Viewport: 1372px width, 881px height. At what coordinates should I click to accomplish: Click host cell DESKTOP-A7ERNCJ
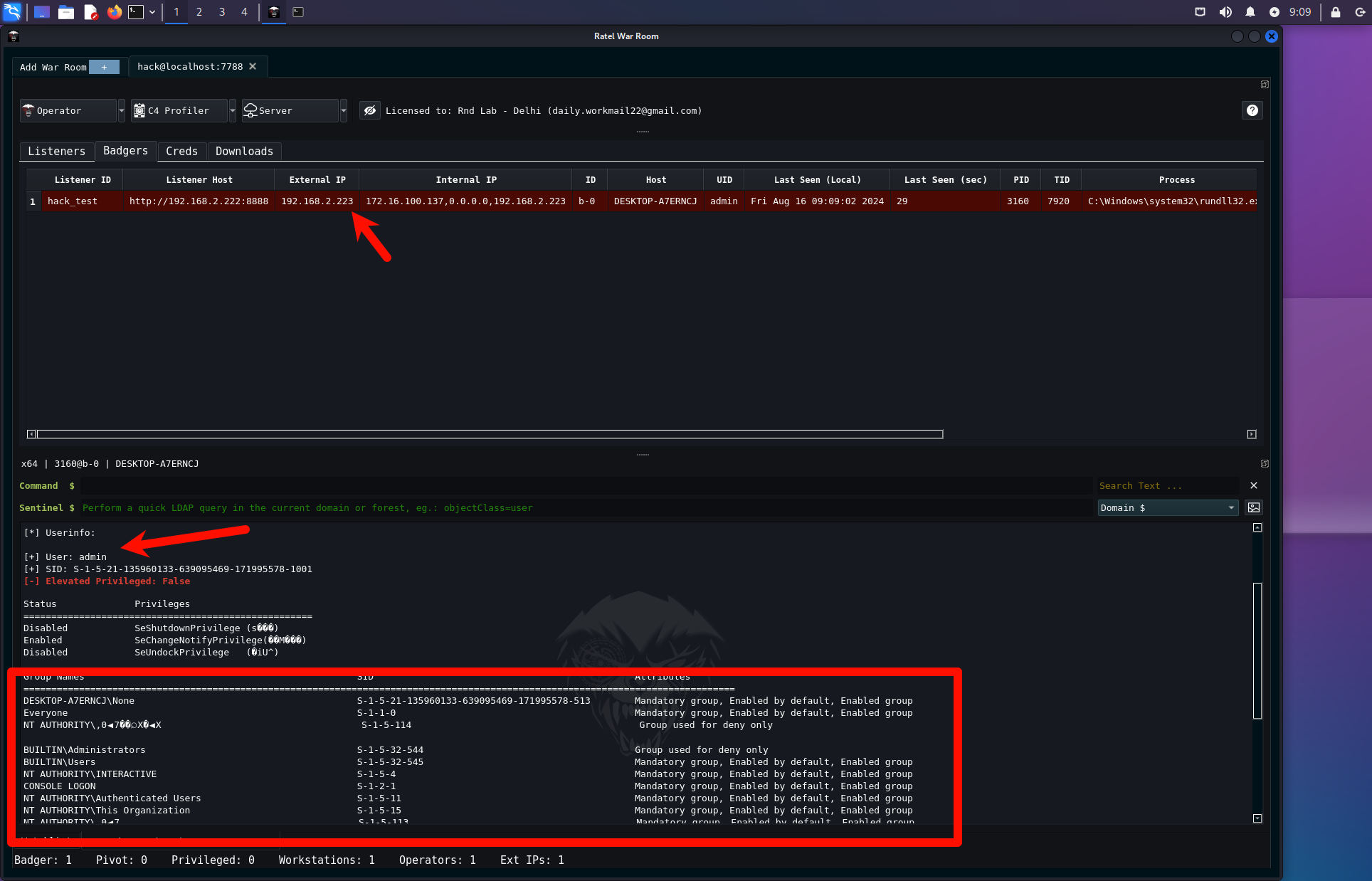point(655,201)
